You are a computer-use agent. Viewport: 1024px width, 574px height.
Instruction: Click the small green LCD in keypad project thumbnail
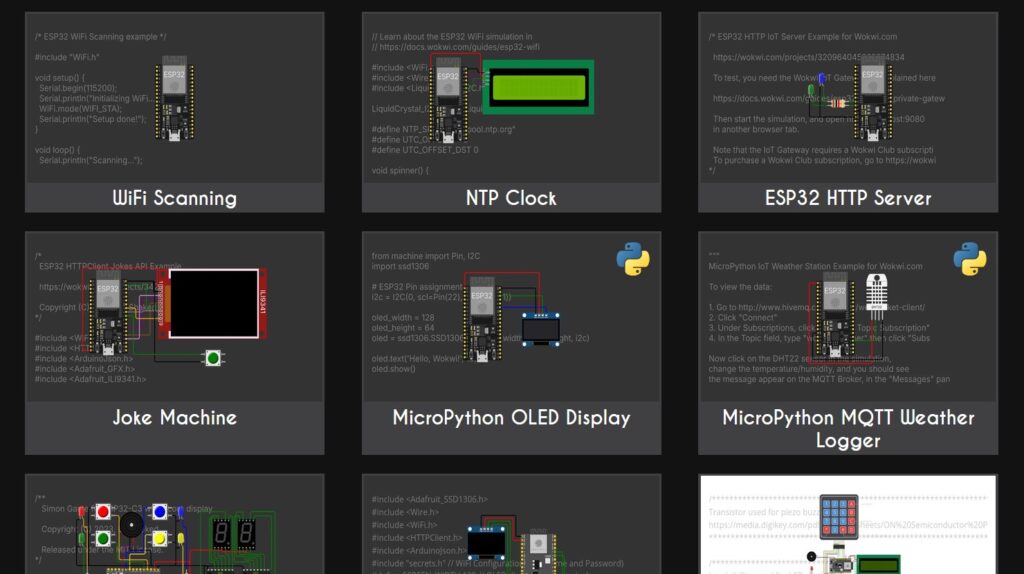tap(878, 565)
